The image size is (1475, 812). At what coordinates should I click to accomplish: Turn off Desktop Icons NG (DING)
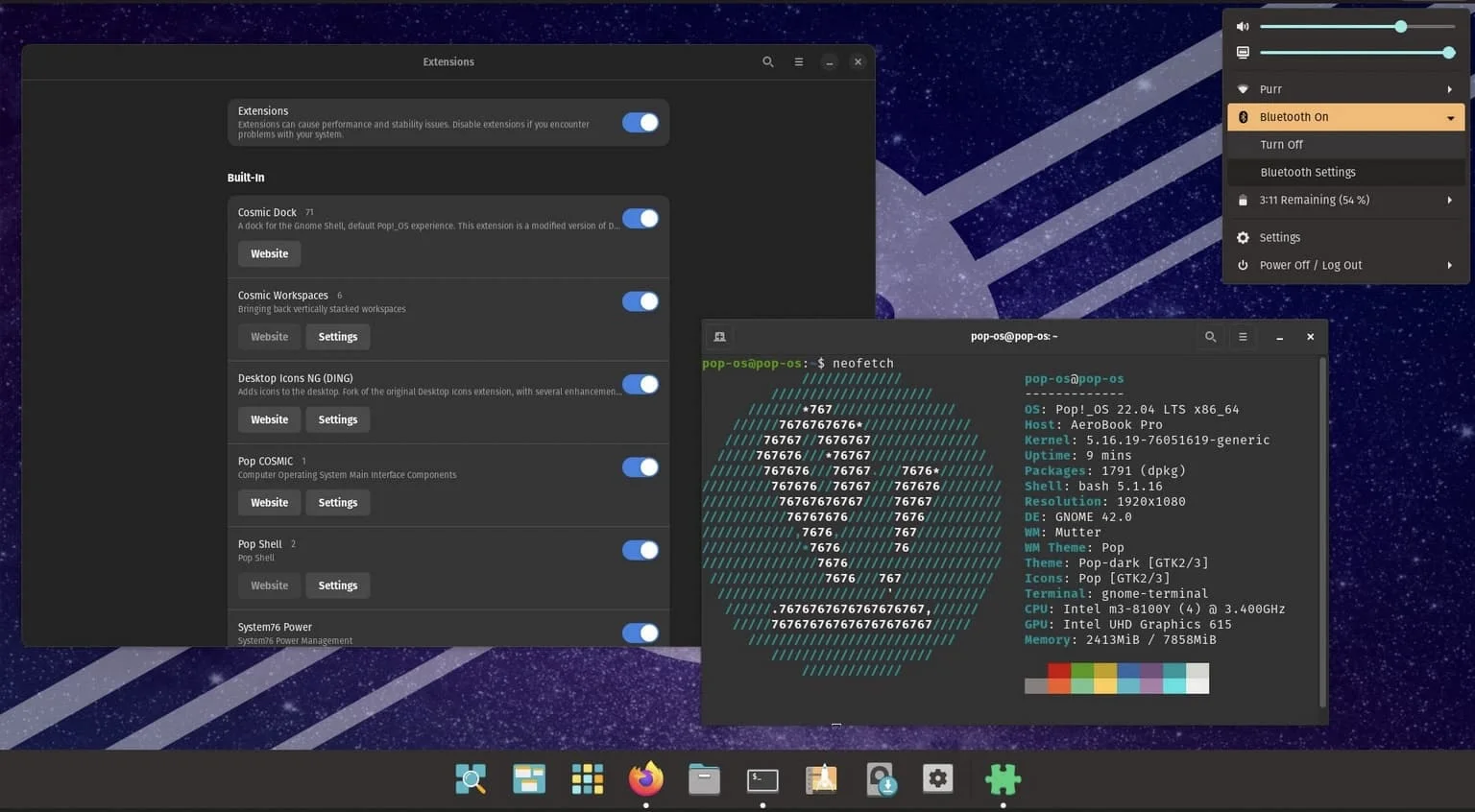[x=641, y=384]
